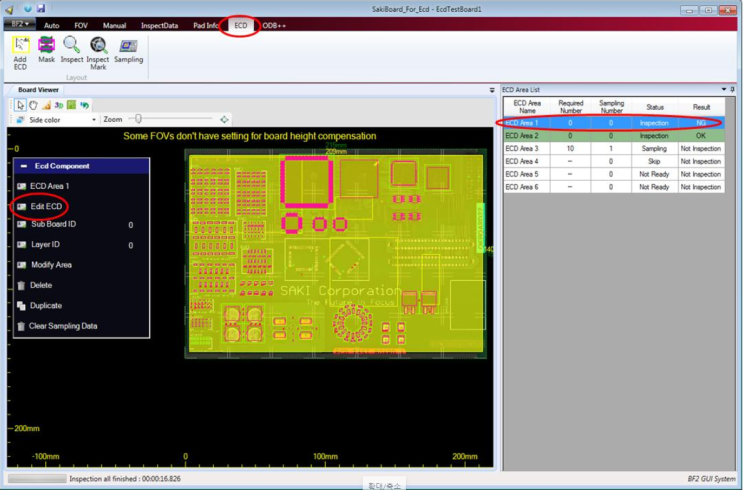Click Required Number value 10 for ECD Area 3

[570, 148]
